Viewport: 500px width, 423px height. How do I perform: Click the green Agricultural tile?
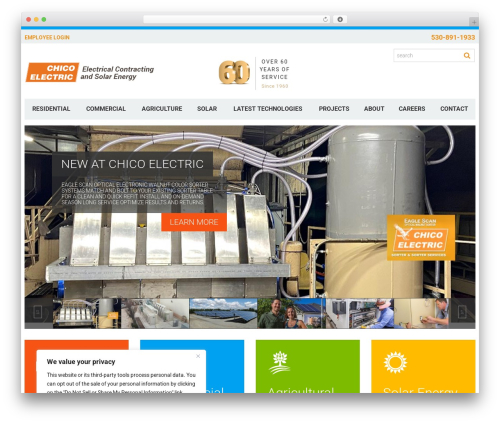coord(308,366)
